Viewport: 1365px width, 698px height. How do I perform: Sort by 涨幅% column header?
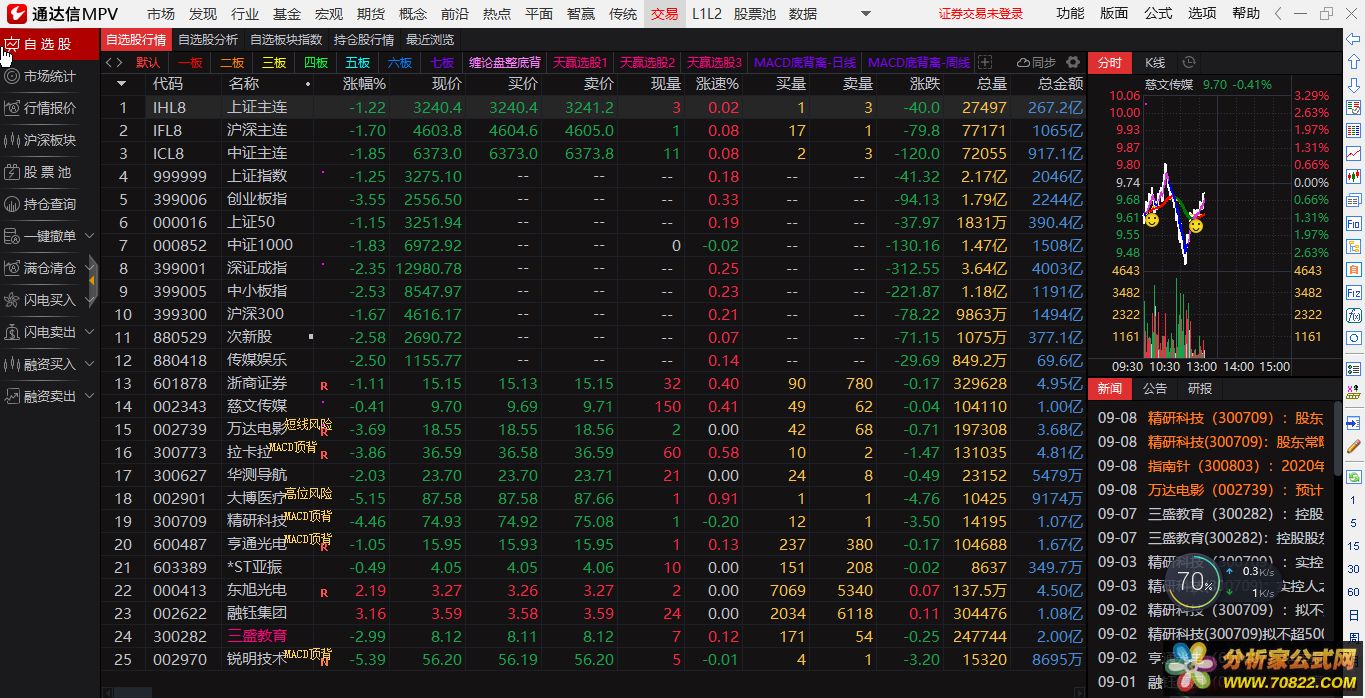364,84
